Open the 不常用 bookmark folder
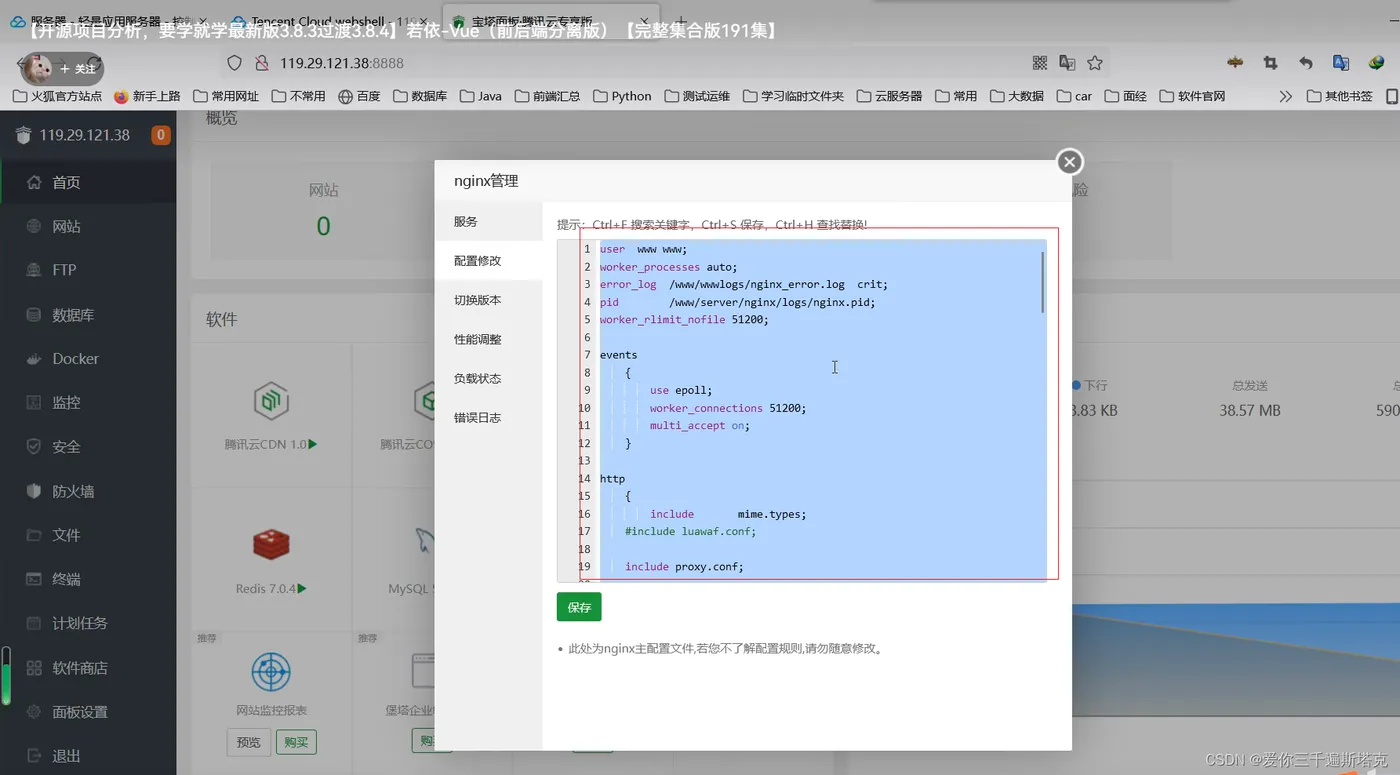1400x775 pixels. [298, 96]
